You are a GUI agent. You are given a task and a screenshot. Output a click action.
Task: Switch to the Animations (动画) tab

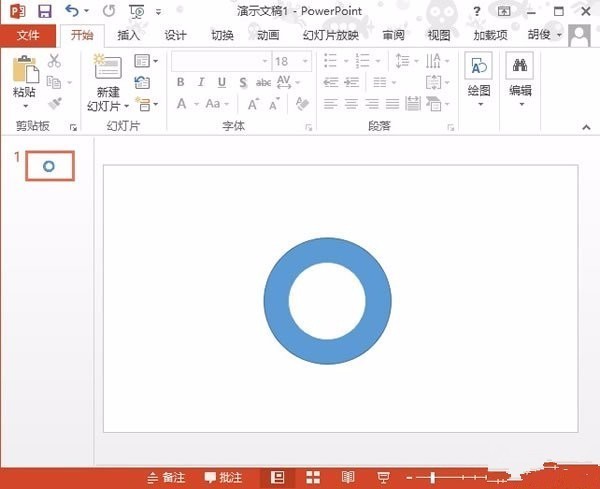click(x=268, y=35)
